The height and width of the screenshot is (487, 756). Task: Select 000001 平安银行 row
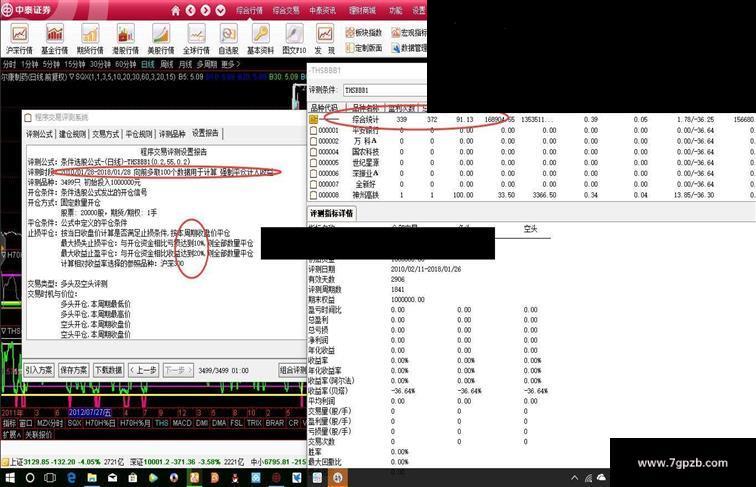click(x=531, y=130)
